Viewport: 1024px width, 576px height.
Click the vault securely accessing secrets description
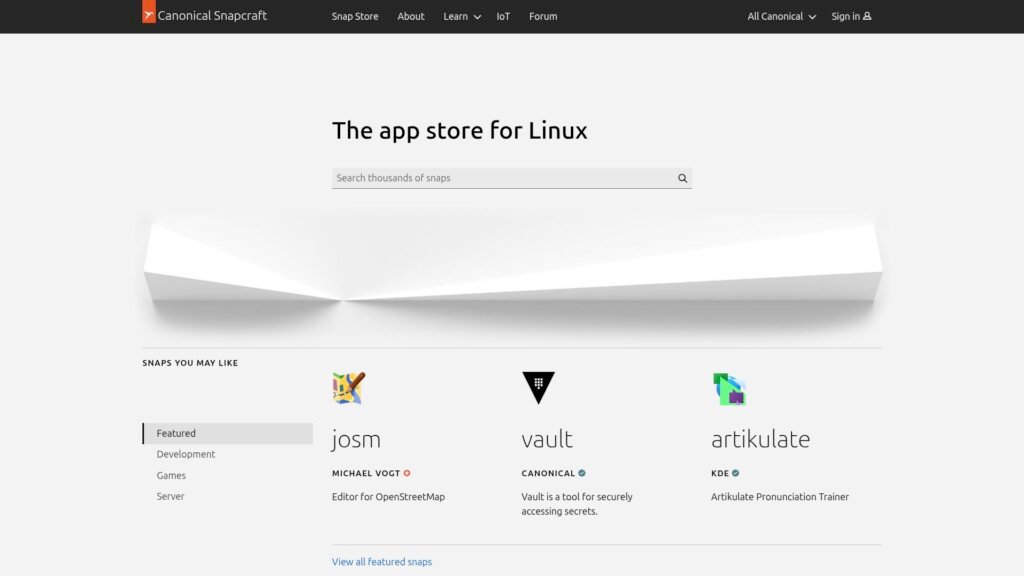(577, 504)
